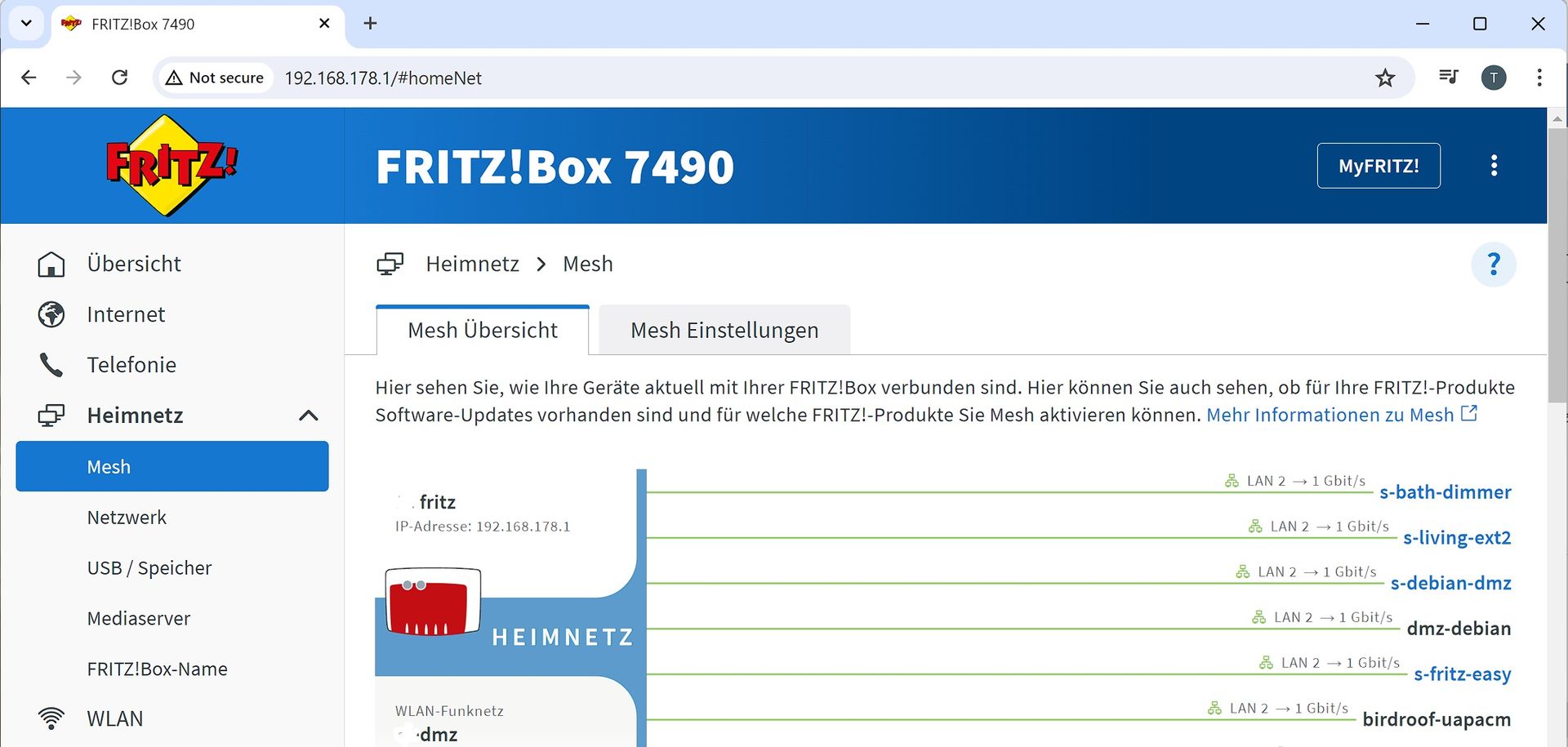Open the browser media control icon
The width and height of the screenshot is (1568, 747).
pyautogui.click(x=1448, y=77)
